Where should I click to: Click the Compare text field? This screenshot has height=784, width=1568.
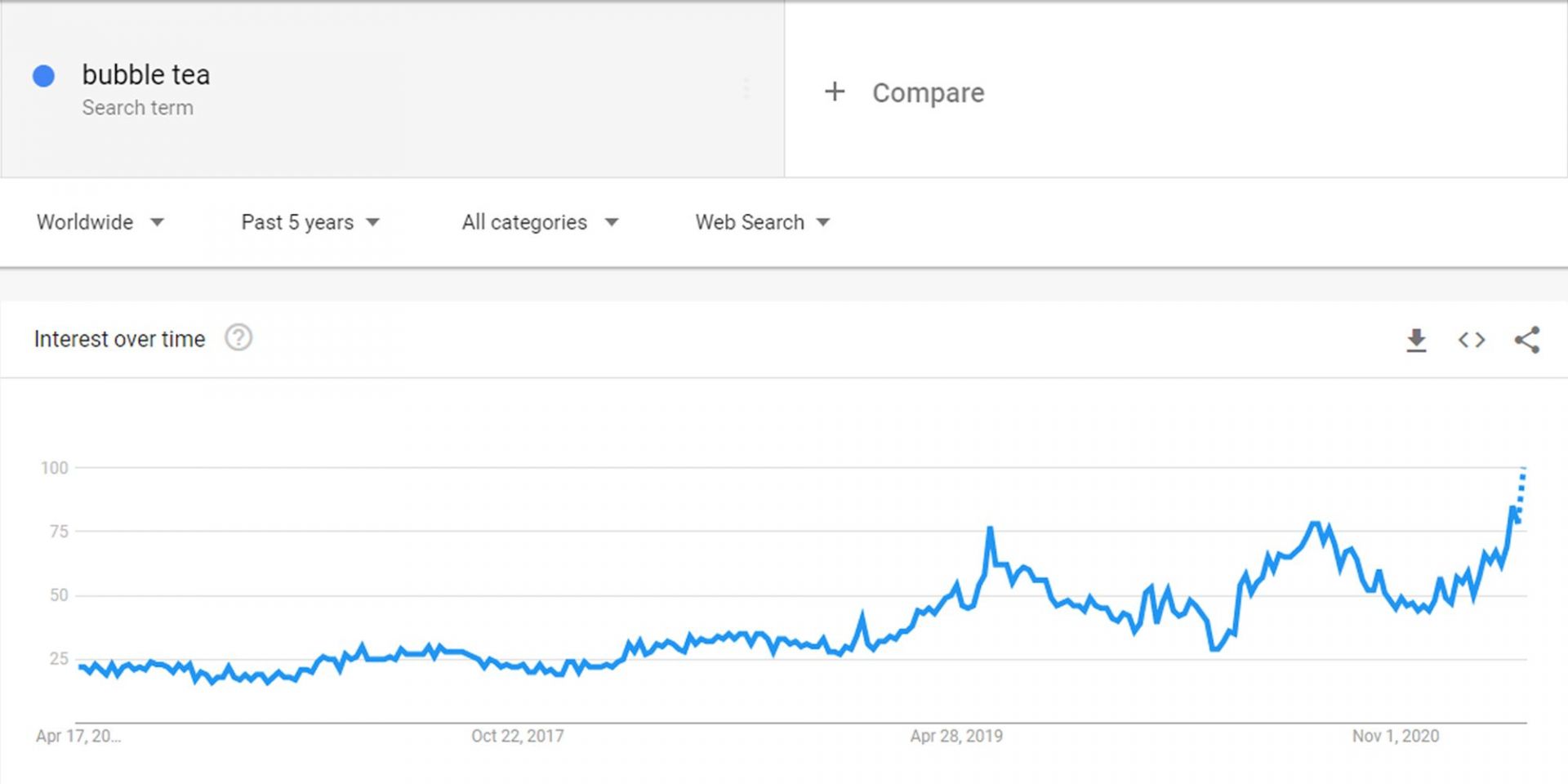928,93
